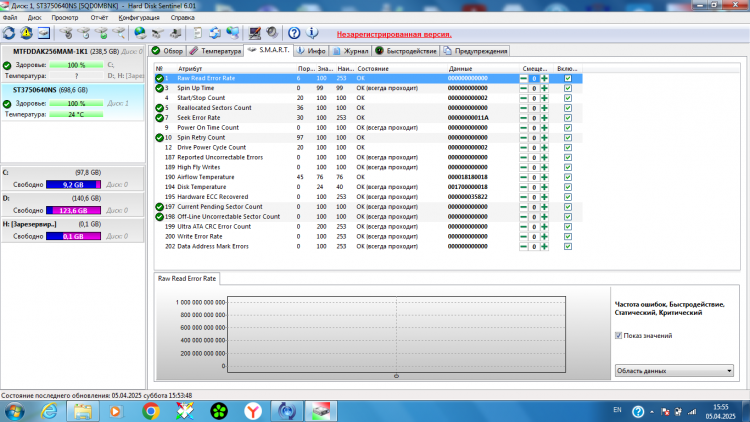Switch to the 'Предупреждения' tab
This screenshot has width=750, height=422.
[475, 51]
